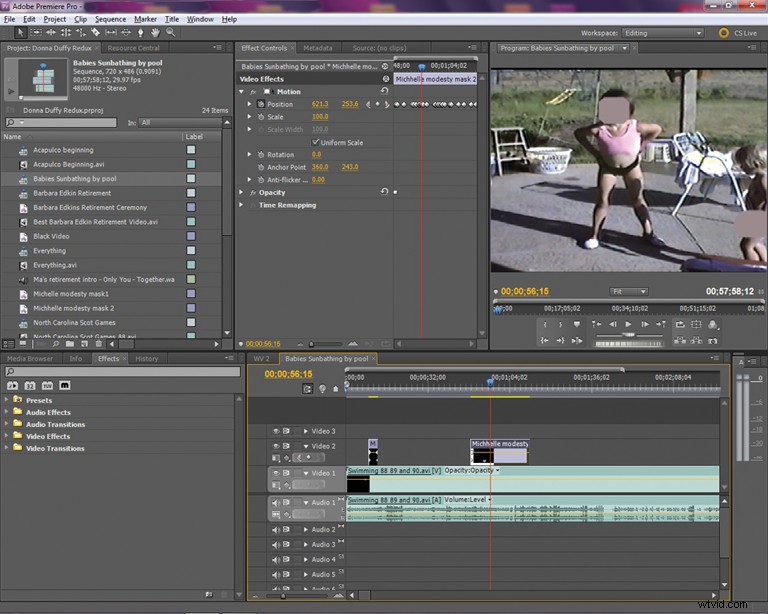
Task: Click the timeline zoom slider
Action: coord(283,596)
